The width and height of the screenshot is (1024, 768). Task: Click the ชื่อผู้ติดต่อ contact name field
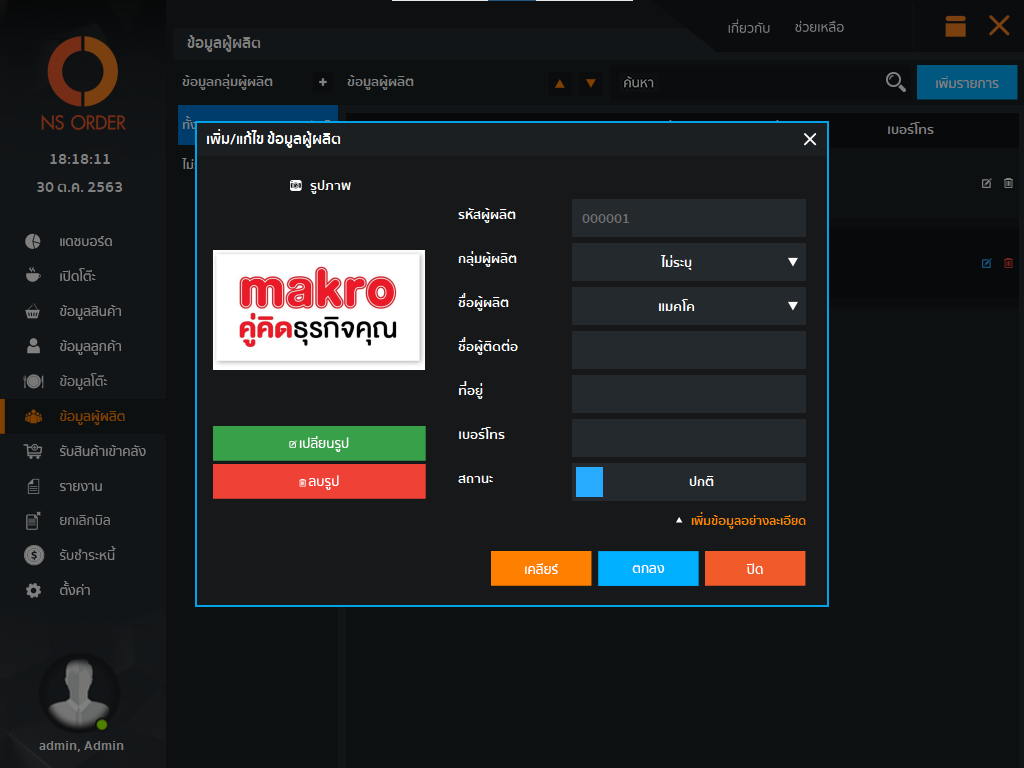pyautogui.click(x=688, y=350)
